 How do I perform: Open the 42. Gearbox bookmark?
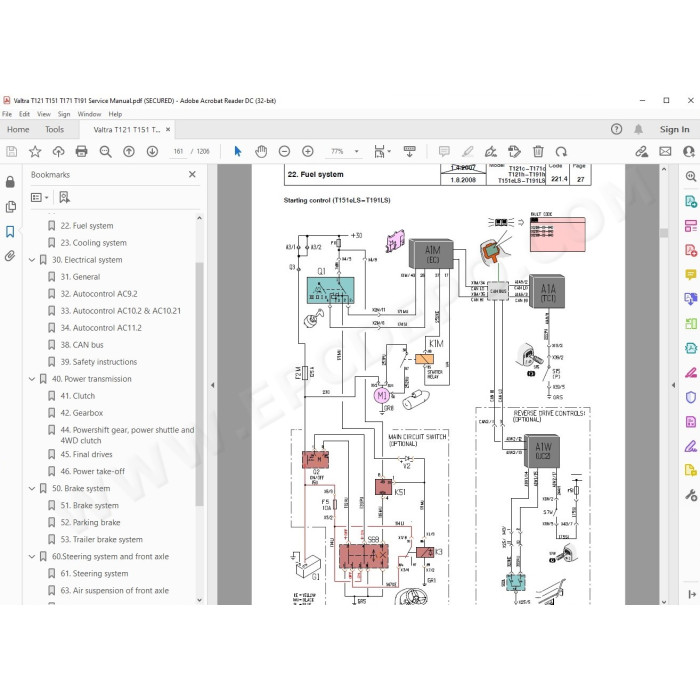(82, 413)
